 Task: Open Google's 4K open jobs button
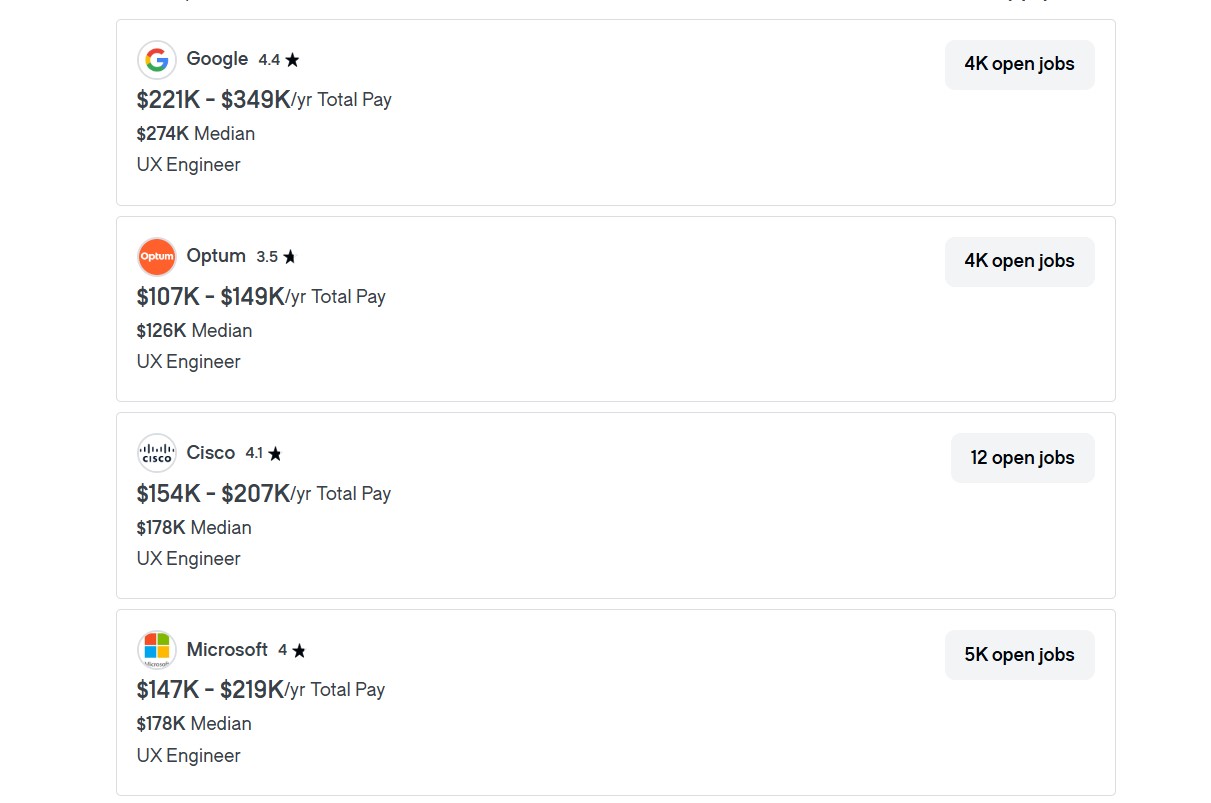(1019, 64)
